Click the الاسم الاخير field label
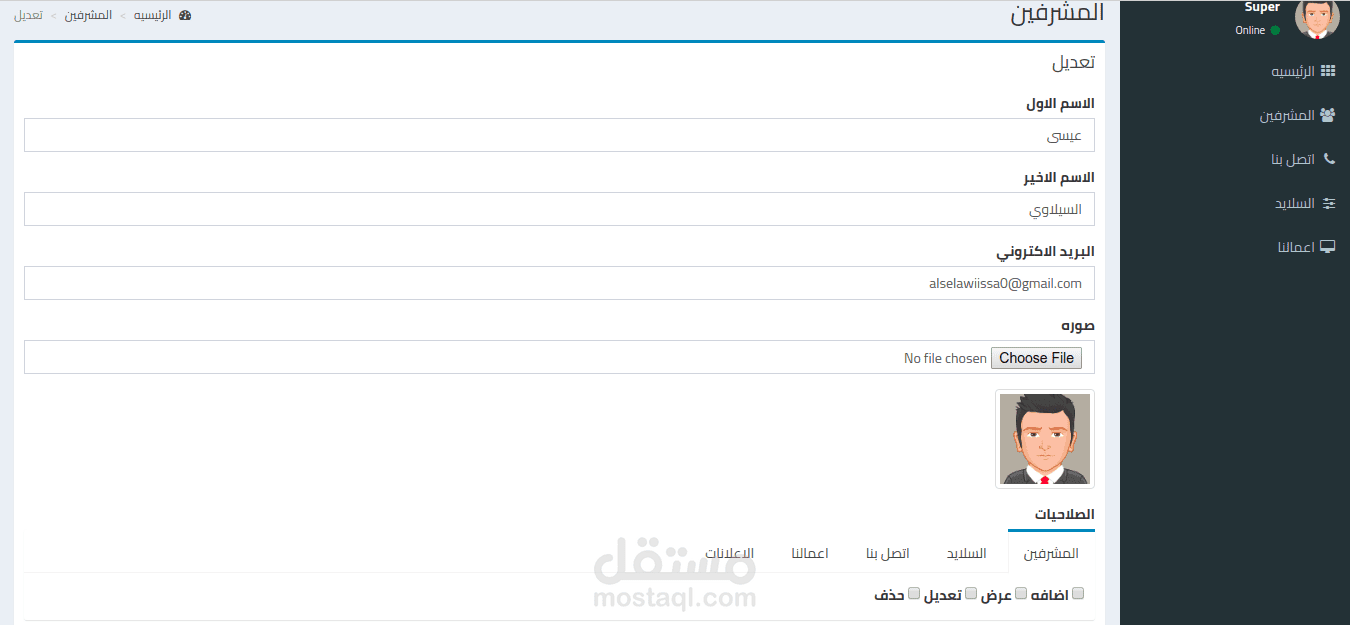Viewport: 1350px width, 625px height. coord(1058,177)
